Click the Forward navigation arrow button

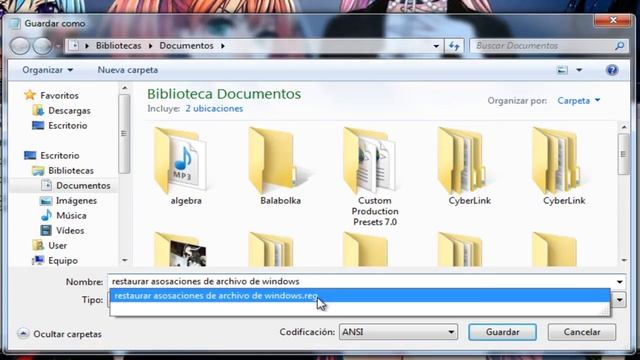coord(42,46)
